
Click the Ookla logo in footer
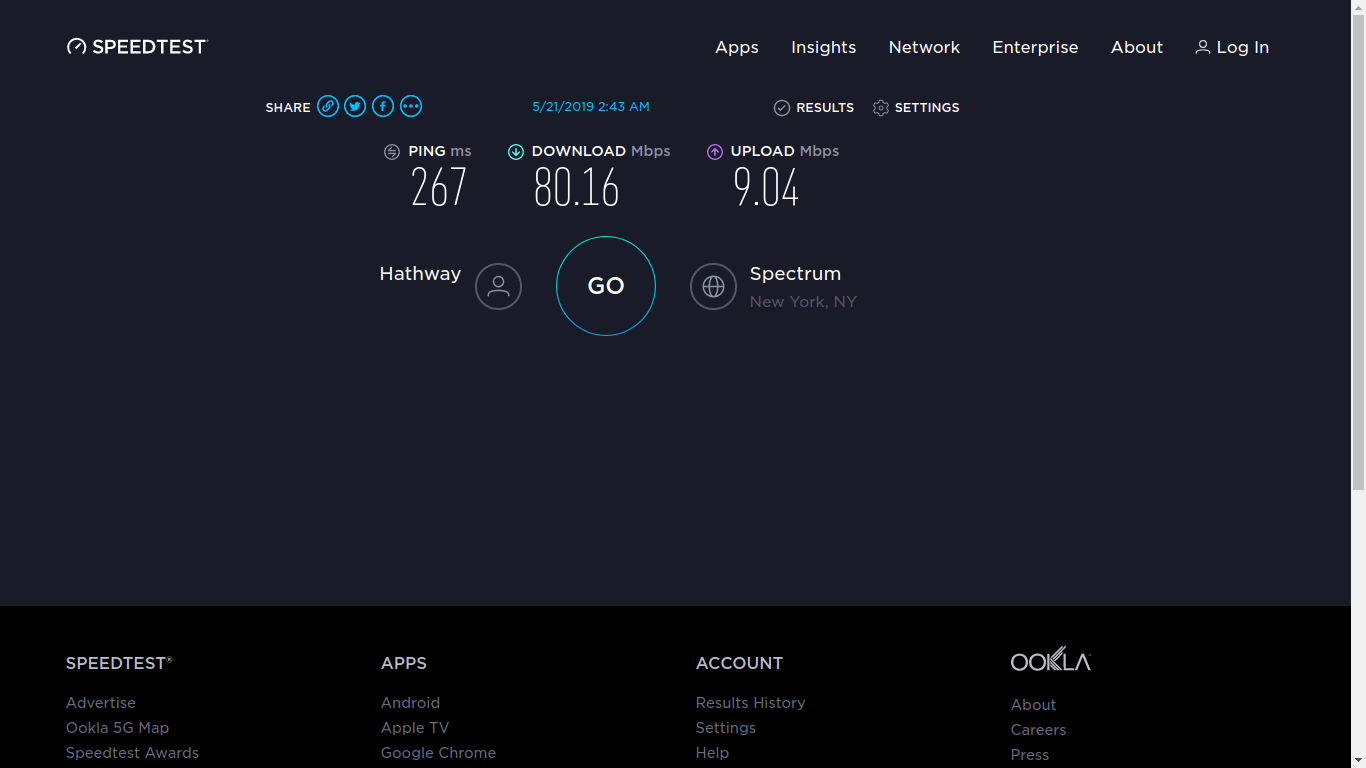pyautogui.click(x=1050, y=660)
